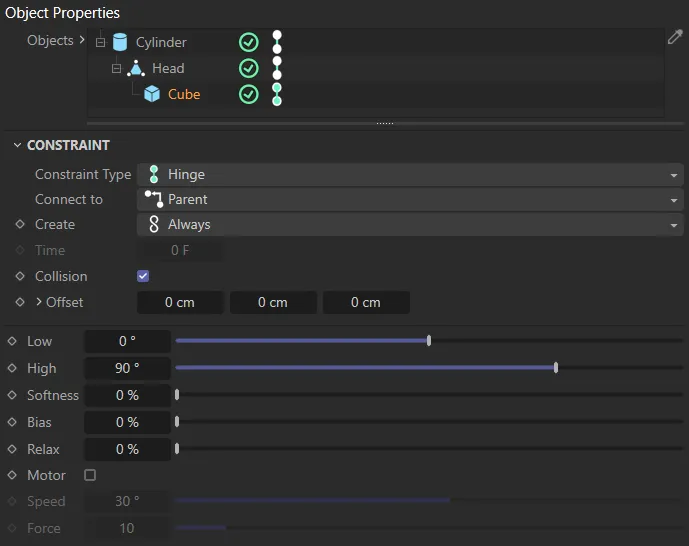Click the connector tag on the Cylinder row

(277, 42)
